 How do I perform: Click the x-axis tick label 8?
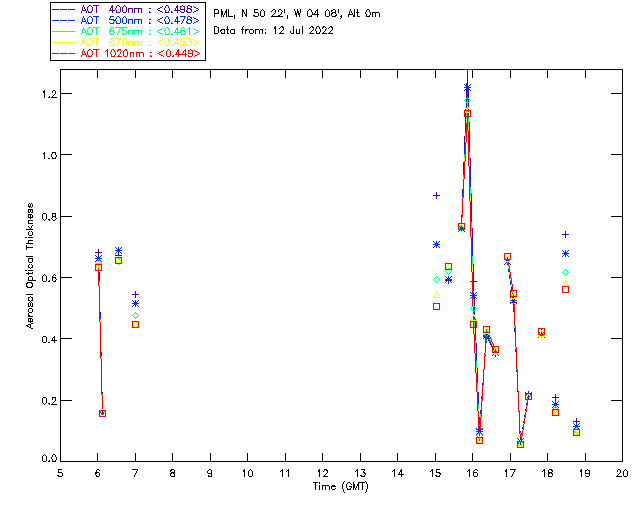tap(173, 473)
